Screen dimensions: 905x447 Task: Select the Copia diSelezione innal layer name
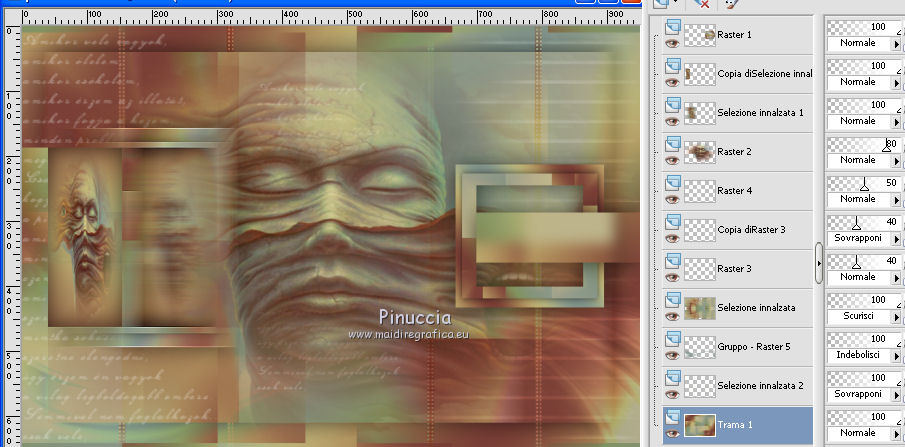(765, 74)
